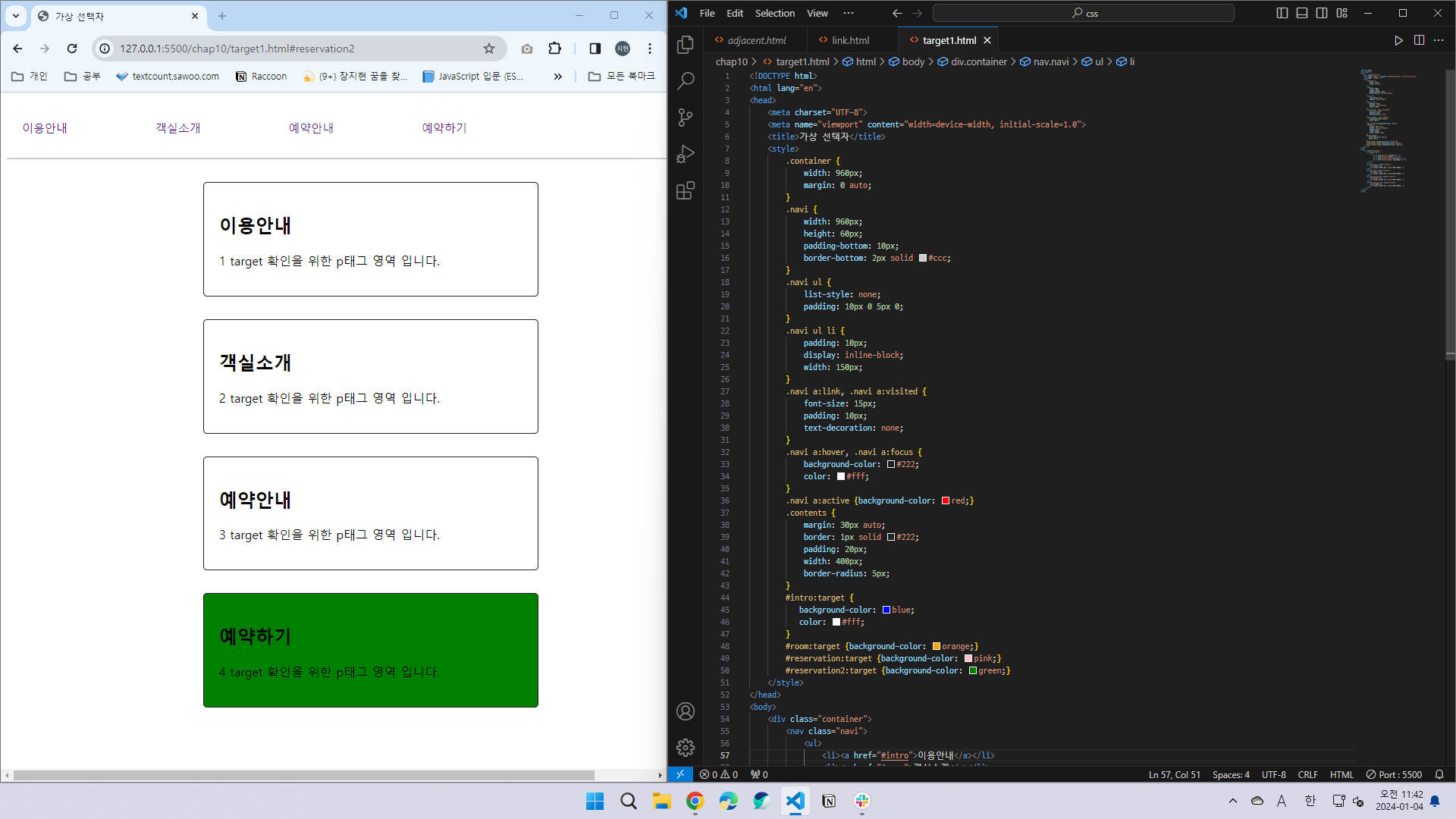Click the 이용안내 navigation link on page

coord(45,127)
